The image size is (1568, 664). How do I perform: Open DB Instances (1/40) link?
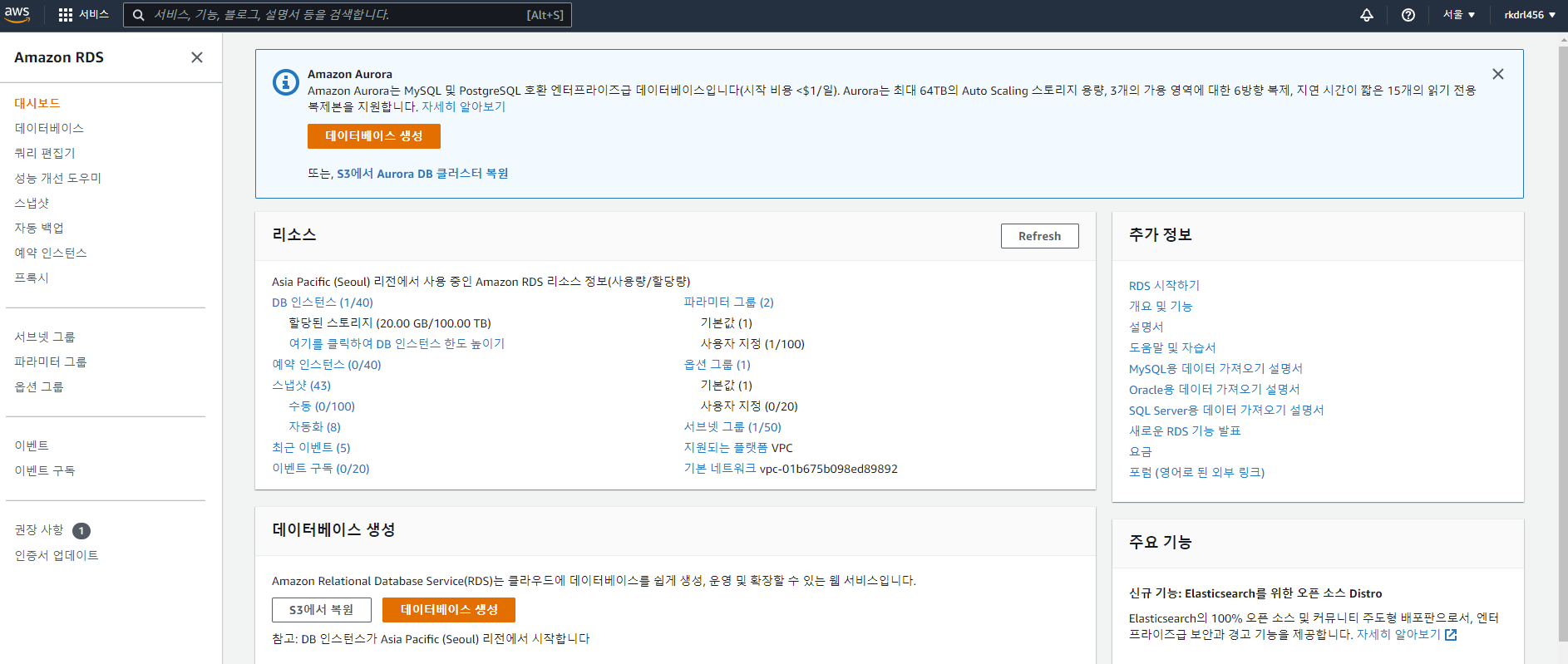323,302
